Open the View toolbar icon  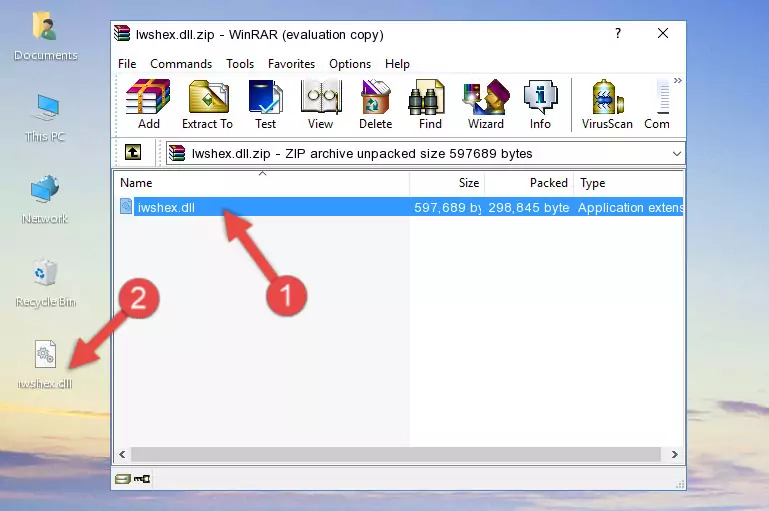[321, 104]
